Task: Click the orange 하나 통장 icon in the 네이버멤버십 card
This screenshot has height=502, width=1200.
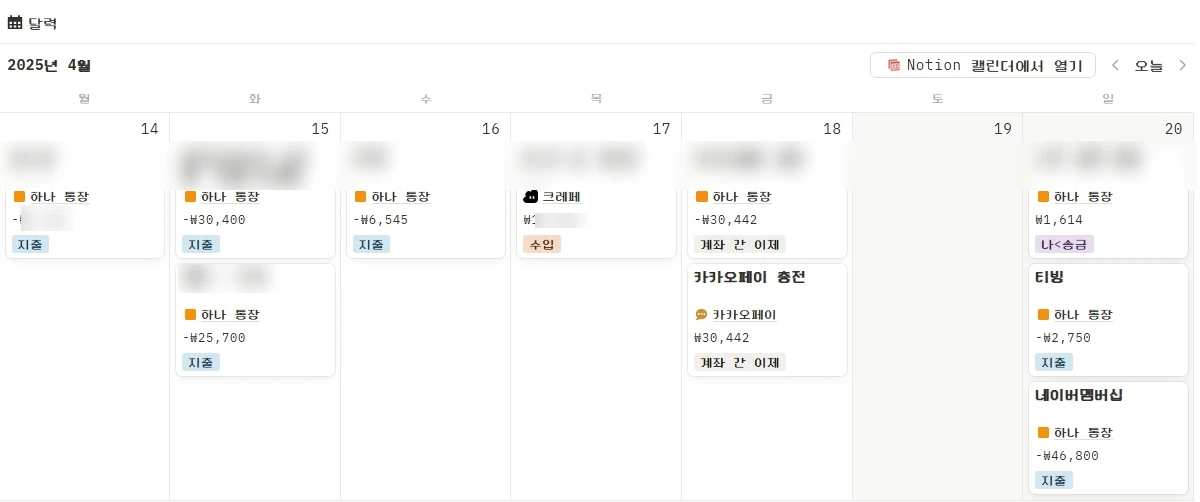Action: 1044,433
